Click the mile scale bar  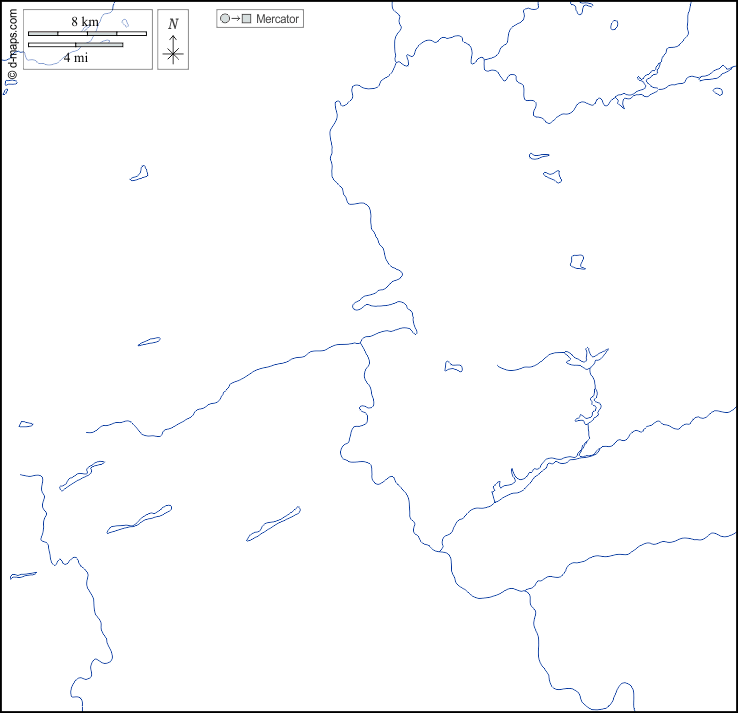click(75, 45)
